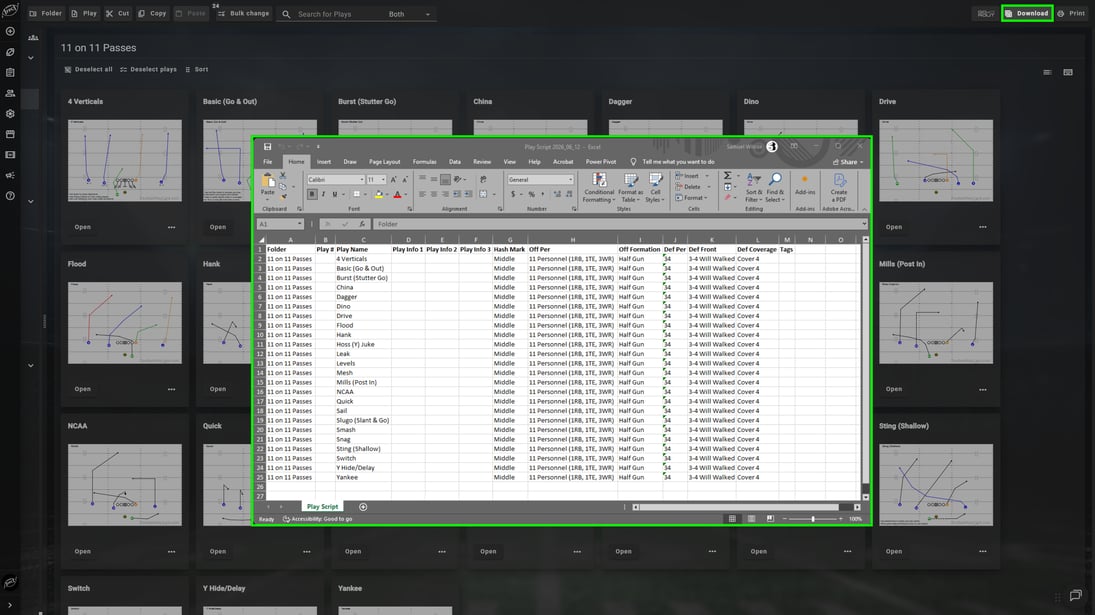Open Calibri font name dropdown in Excel
Image resolution: width=1095 pixels, height=615 pixels.
(361, 179)
